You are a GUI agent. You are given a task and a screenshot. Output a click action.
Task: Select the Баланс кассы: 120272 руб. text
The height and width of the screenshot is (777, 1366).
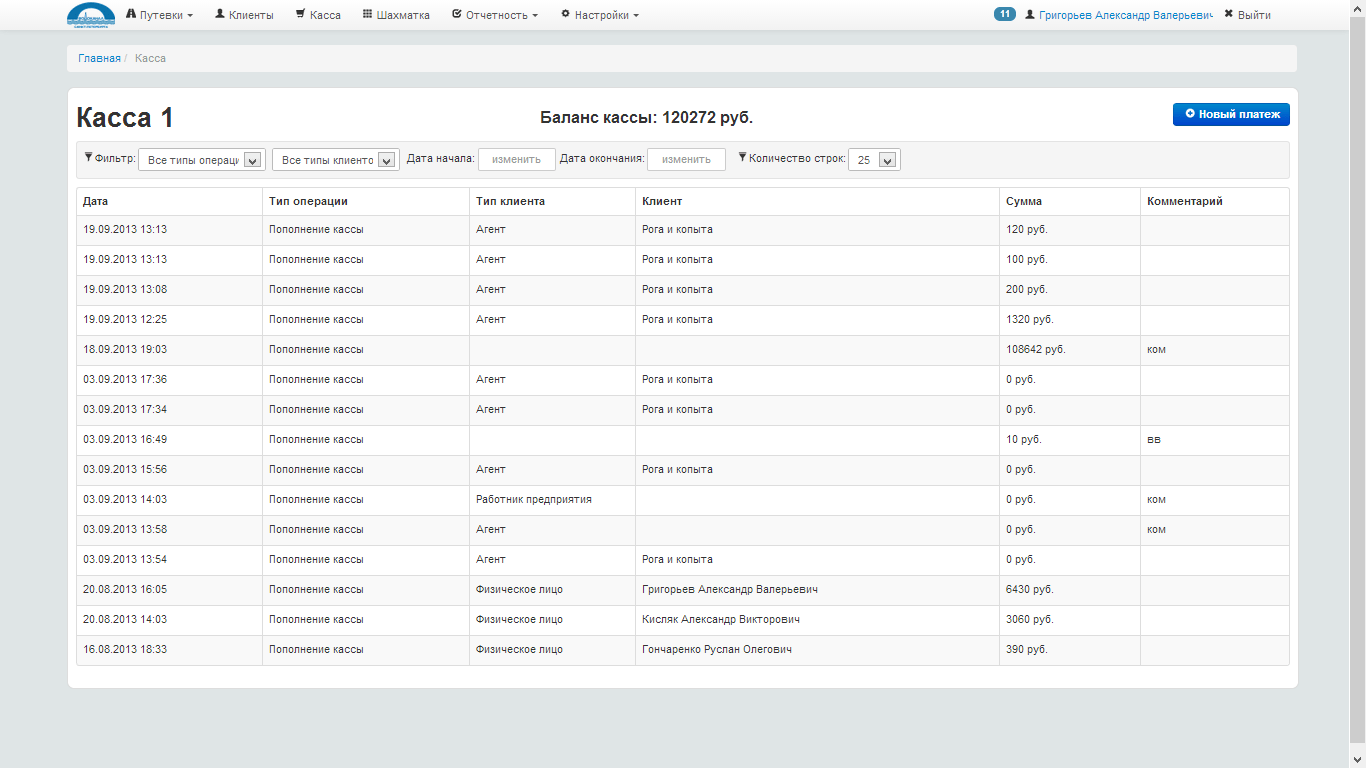pyautogui.click(x=646, y=118)
